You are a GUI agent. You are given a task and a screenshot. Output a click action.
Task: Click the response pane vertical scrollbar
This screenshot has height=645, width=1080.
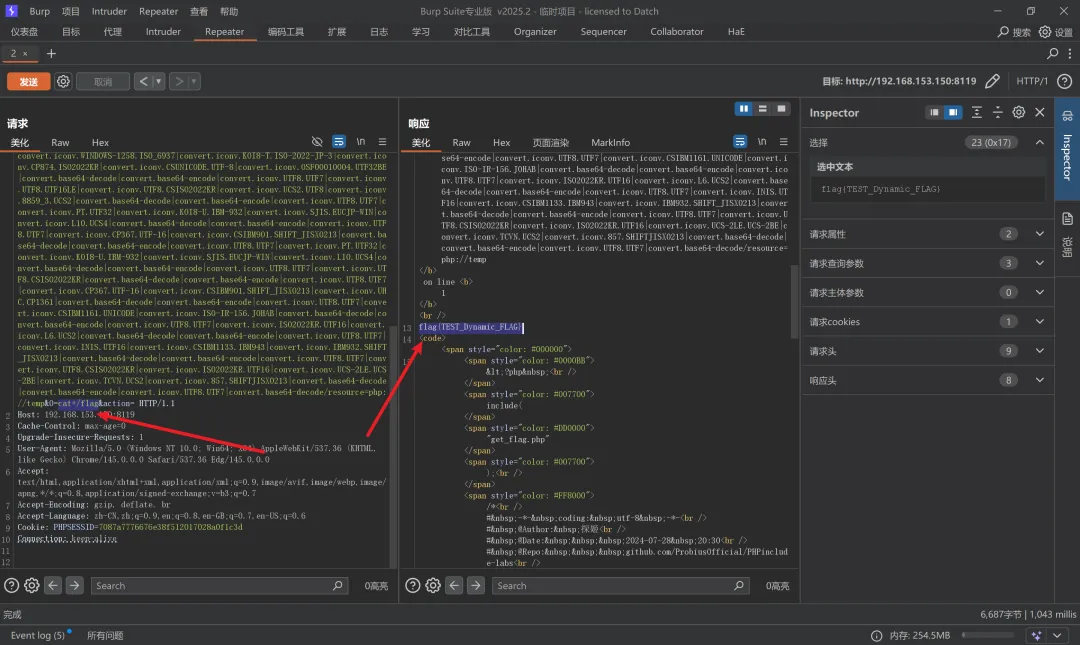(794, 301)
